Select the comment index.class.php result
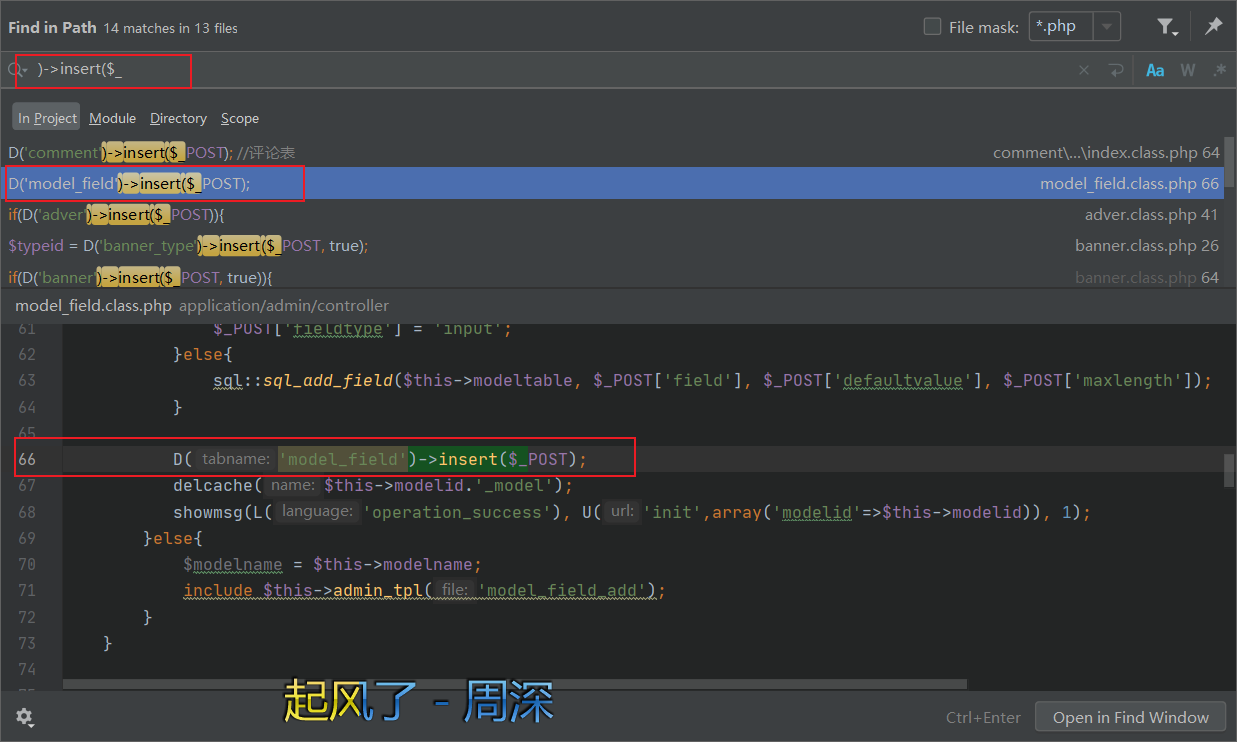Image resolution: width=1237 pixels, height=742 pixels. point(612,152)
